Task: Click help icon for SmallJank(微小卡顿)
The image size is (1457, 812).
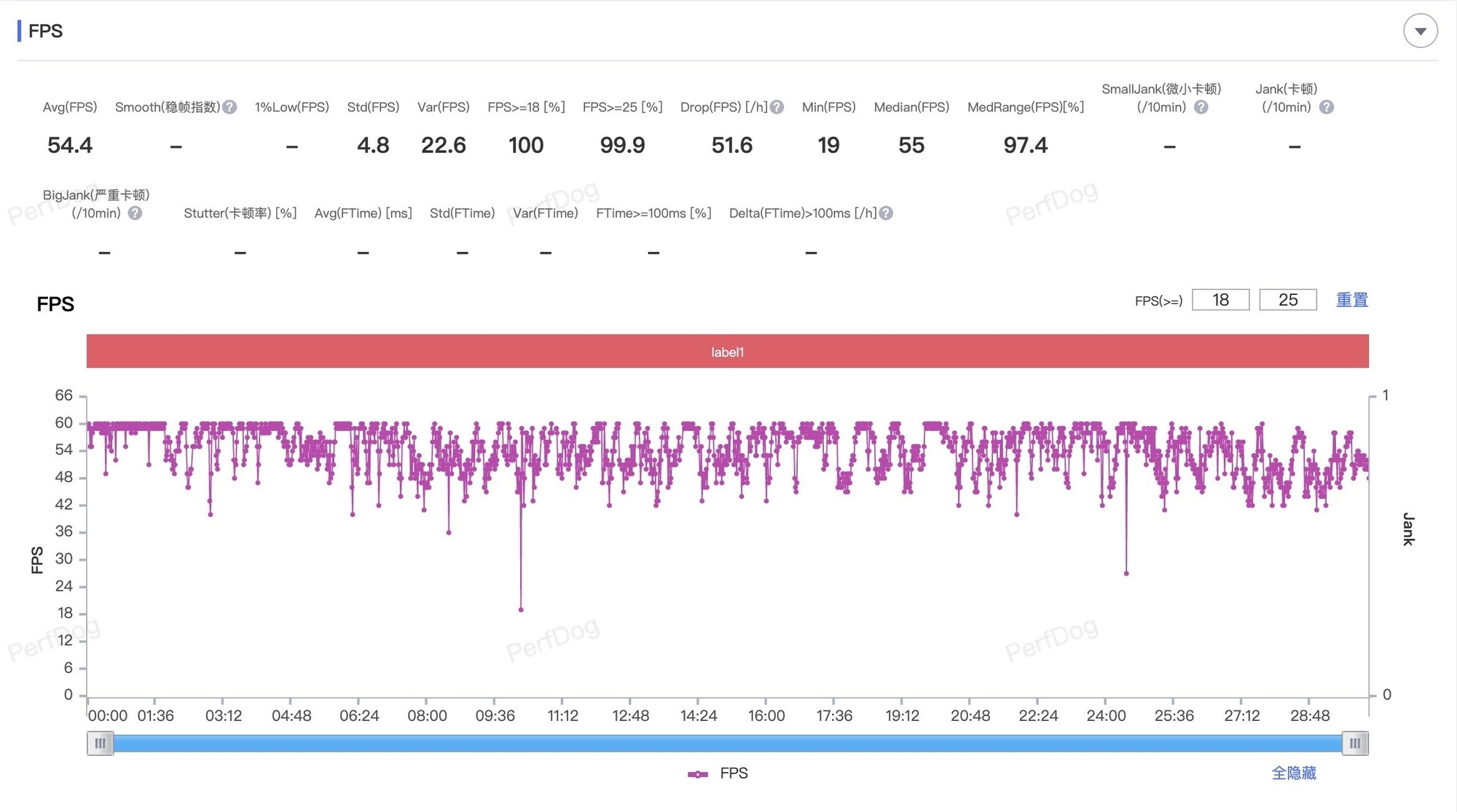Action: [1201, 107]
